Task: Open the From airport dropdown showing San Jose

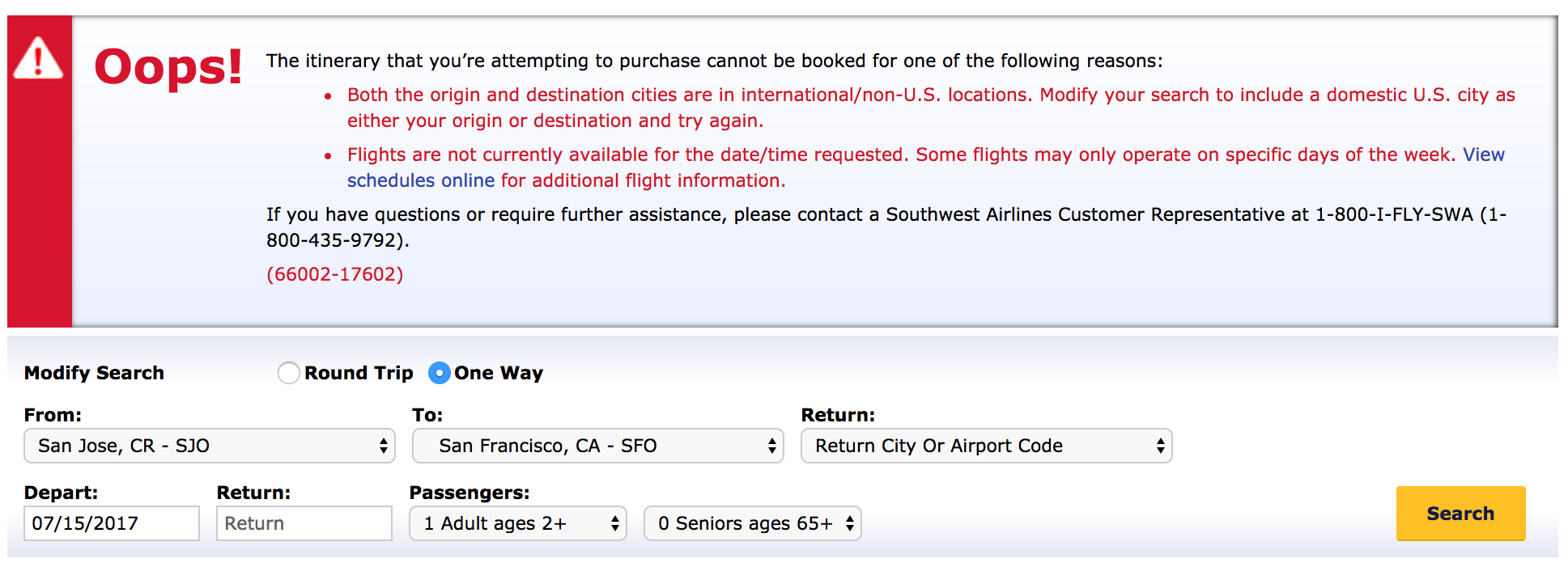Action: 210,446
